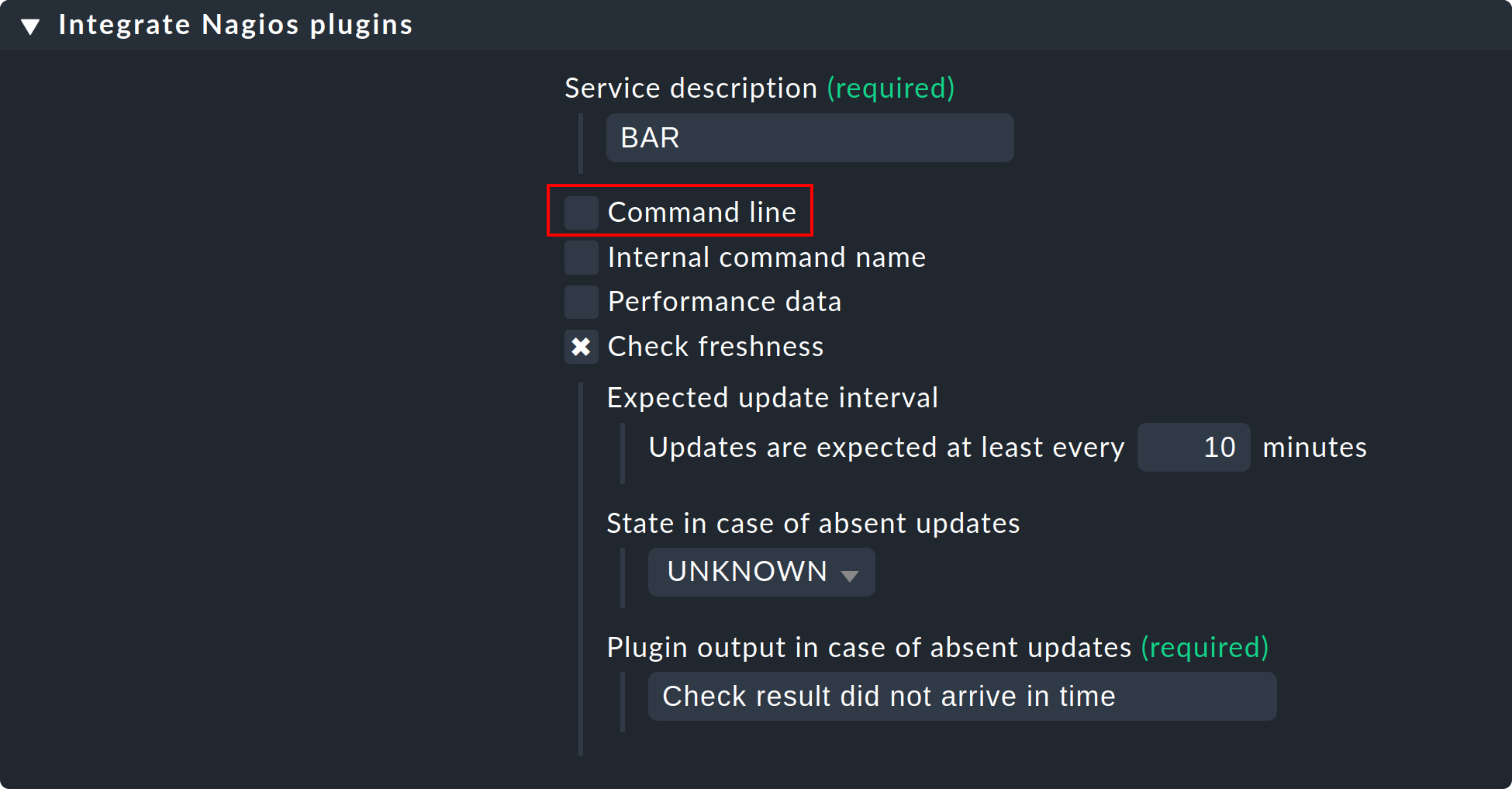Click the expected update interval minutes field

1193,448
